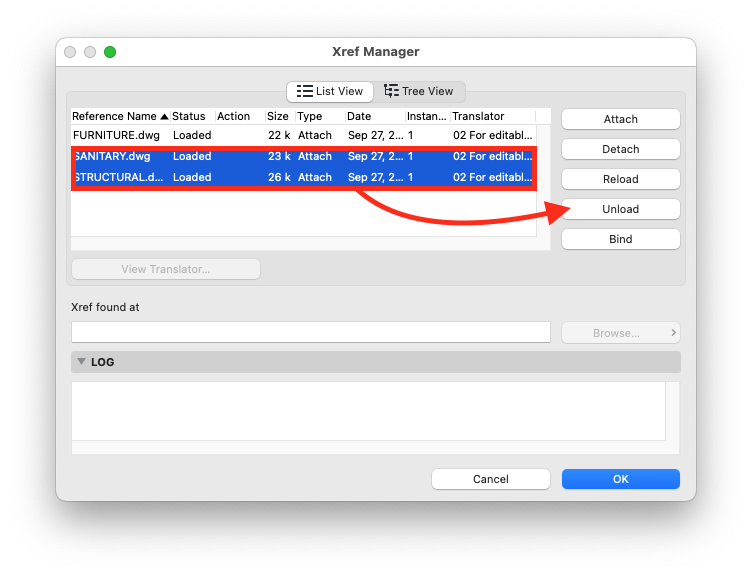The width and height of the screenshot is (752, 575).
Task: Click the 23 k size cell
Action: [x=279, y=156]
